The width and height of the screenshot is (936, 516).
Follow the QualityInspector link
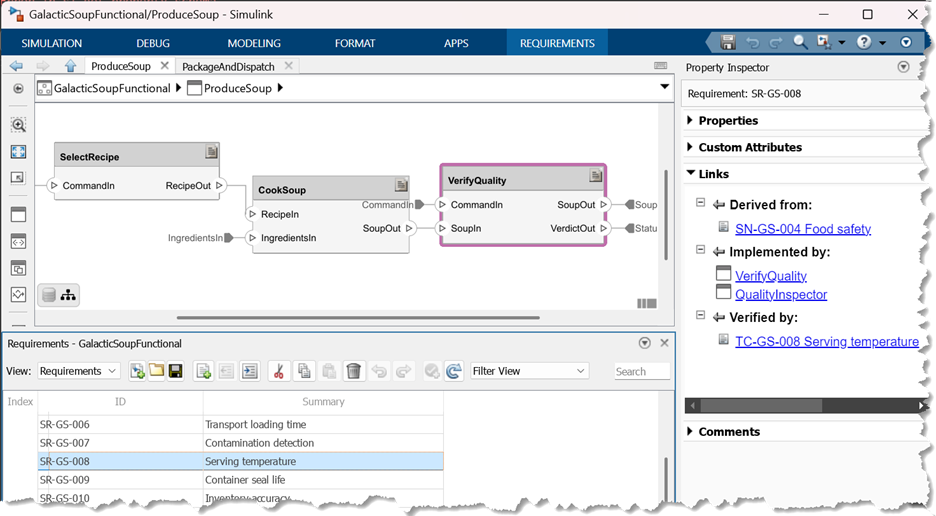point(780,294)
